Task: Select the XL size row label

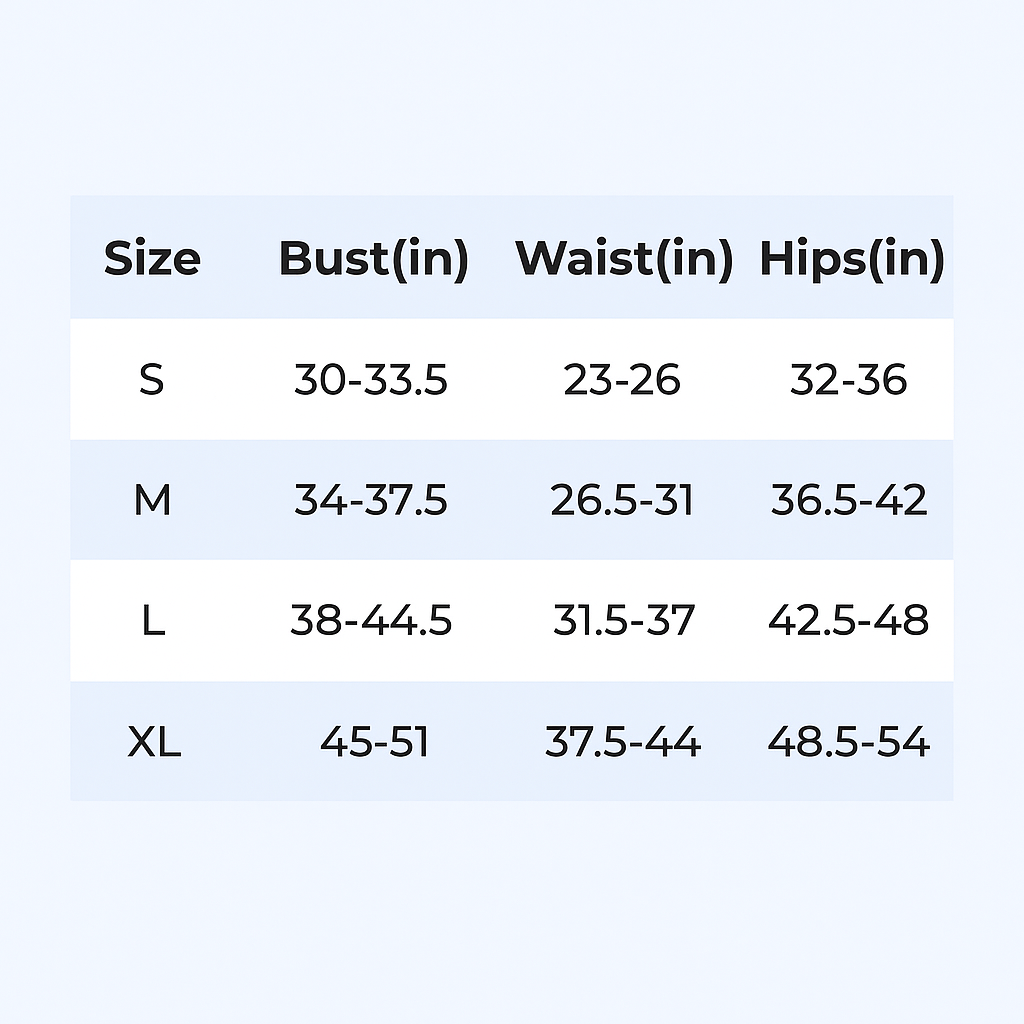Action: (x=154, y=742)
